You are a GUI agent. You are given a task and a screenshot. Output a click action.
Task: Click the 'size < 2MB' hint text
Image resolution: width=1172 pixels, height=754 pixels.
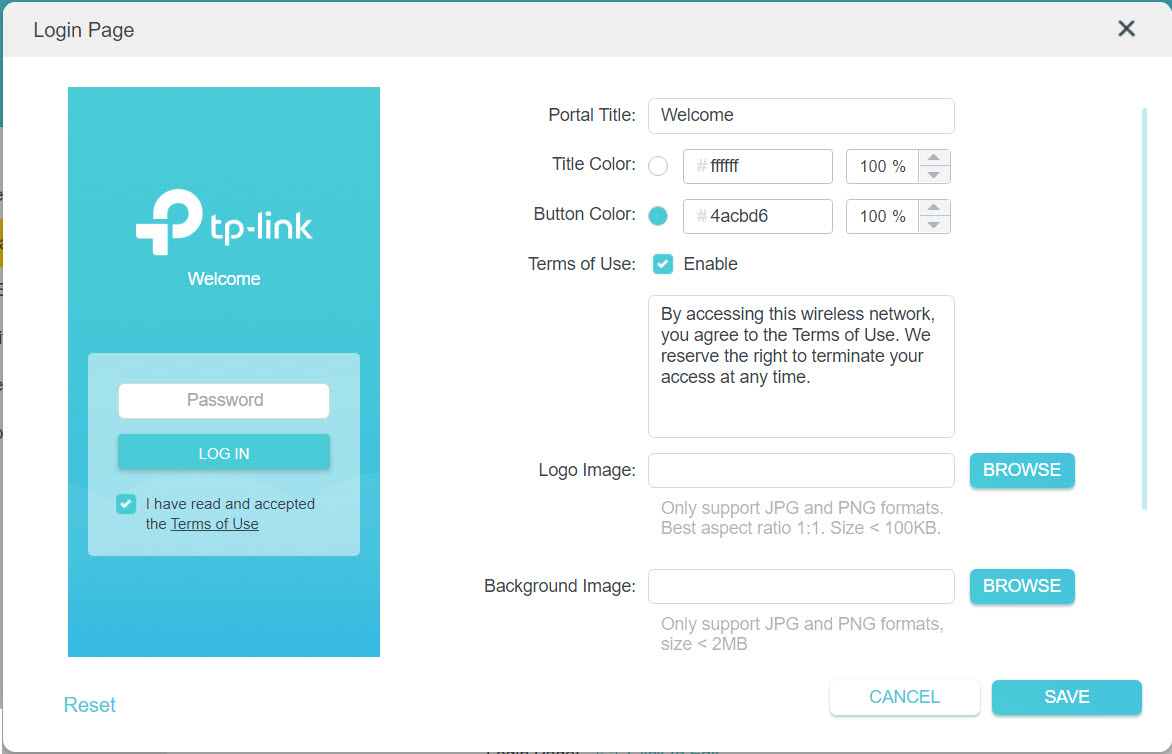(x=704, y=644)
